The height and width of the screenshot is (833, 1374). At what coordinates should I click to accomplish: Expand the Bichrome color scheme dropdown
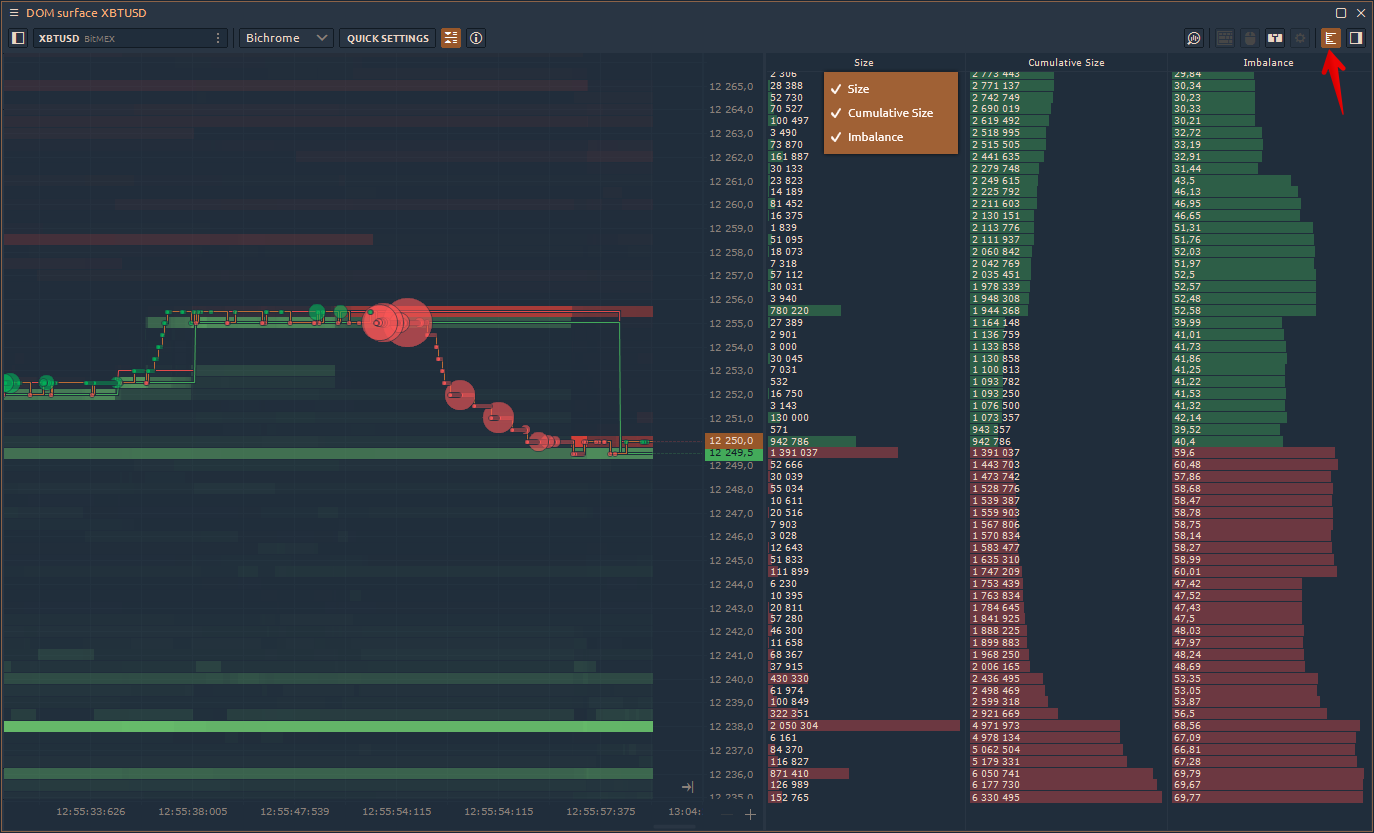[286, 38]
